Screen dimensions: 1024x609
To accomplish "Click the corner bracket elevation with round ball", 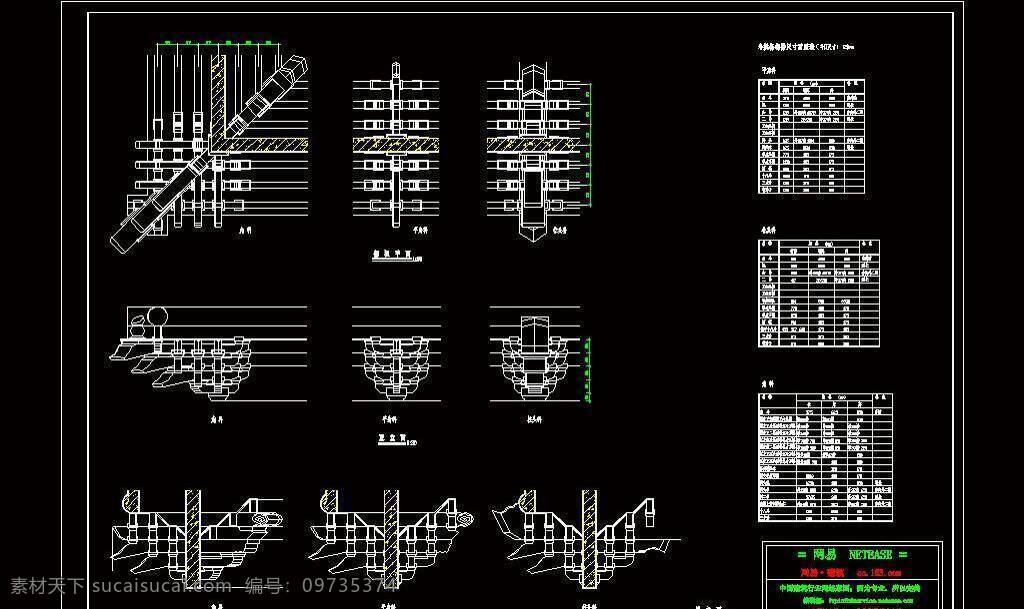I will (x=209, y=354).
